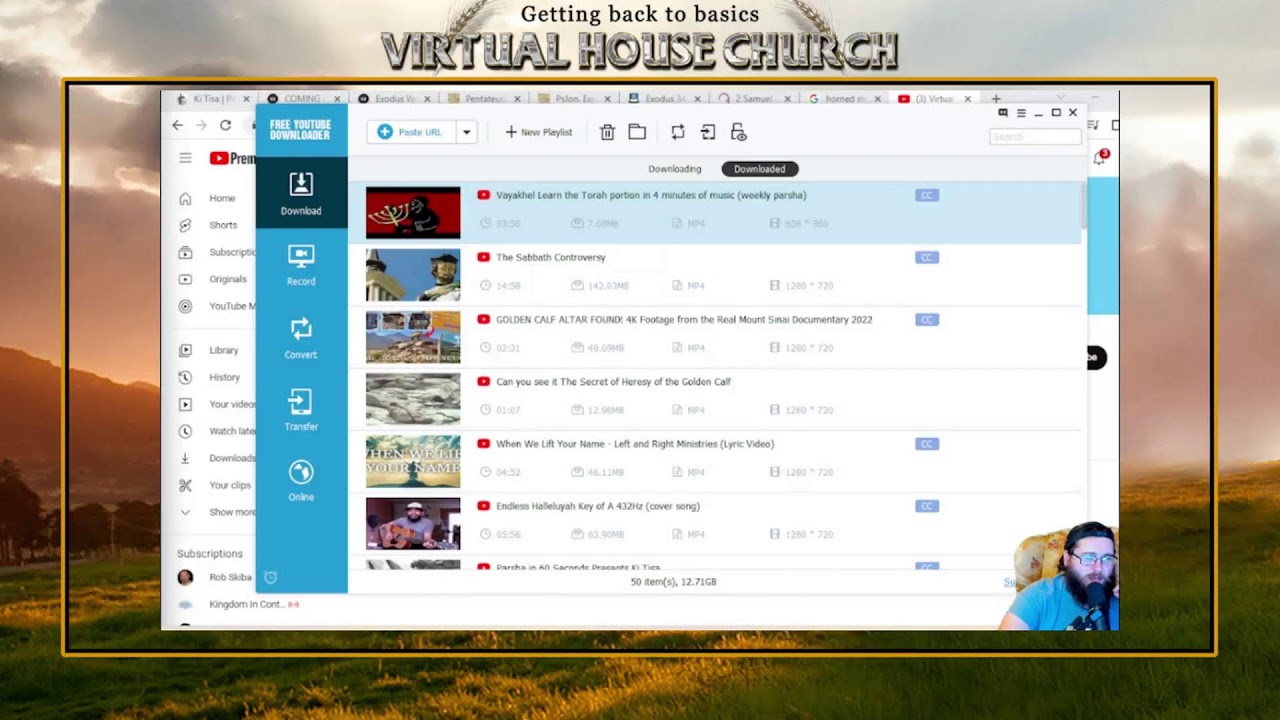
Task: Switch to the Downloaded tab
Action: click(x=760, y=169)
